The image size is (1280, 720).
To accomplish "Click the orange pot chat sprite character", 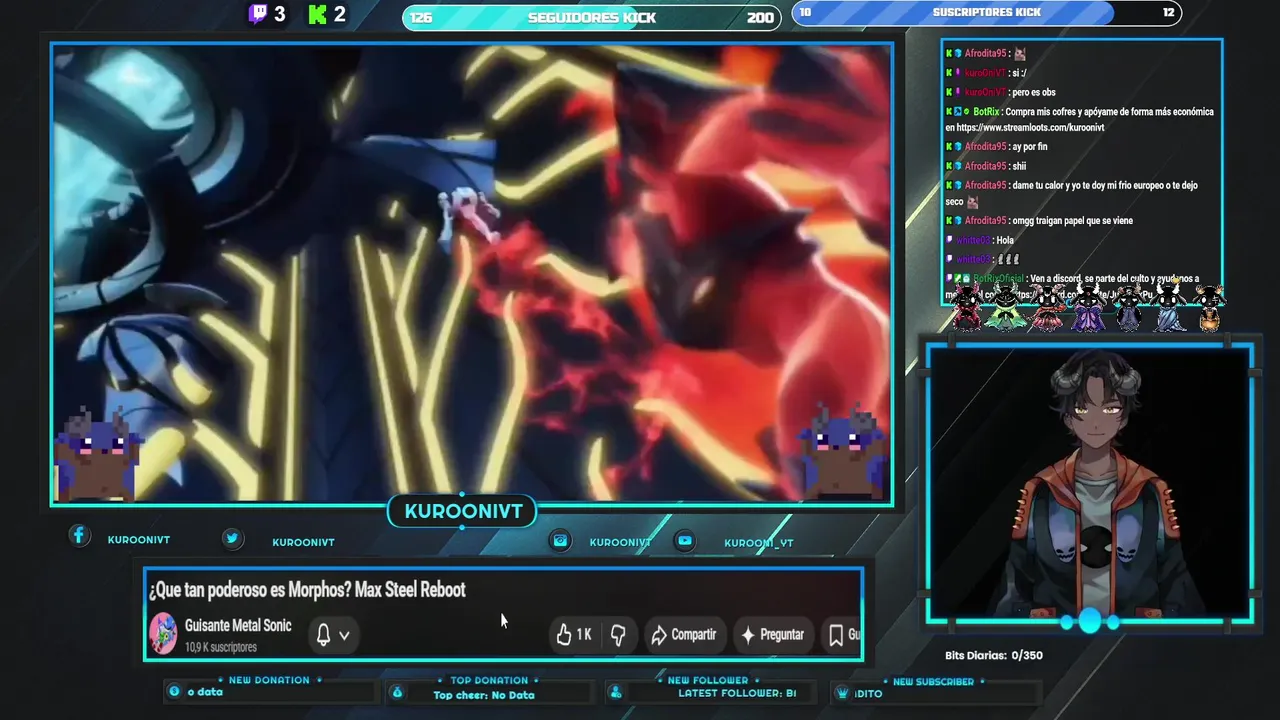I will 1209,308.
